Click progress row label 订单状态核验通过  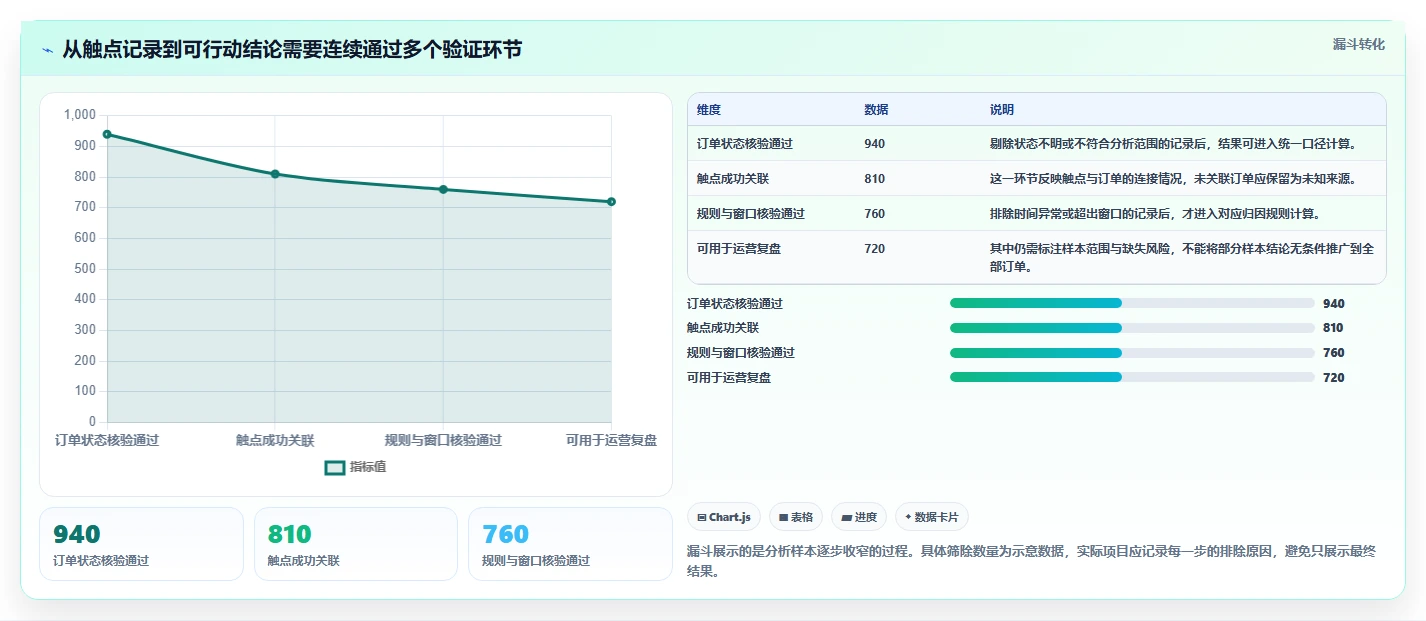[735, 304]
